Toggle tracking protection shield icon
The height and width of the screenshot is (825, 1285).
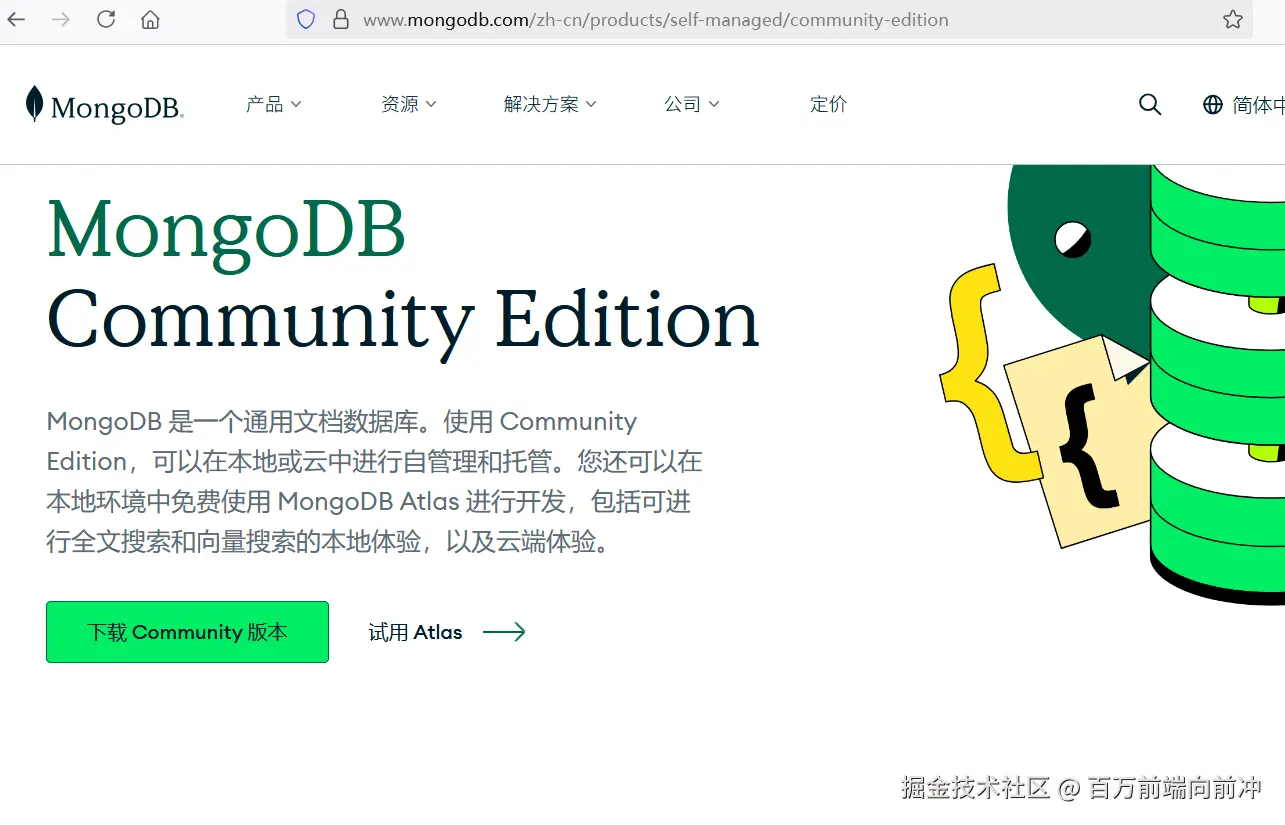[x=305, y=19]
